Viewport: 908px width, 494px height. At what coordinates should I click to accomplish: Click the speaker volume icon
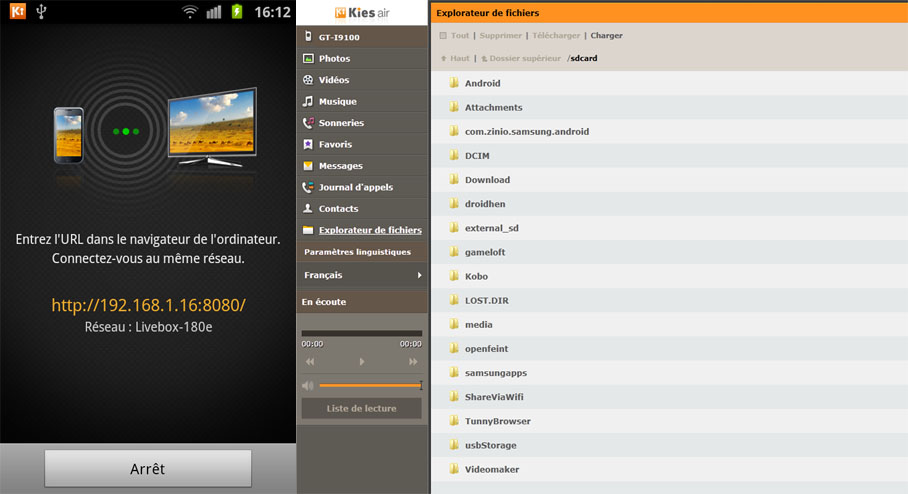pyautogui.click(x=307, y=385)
